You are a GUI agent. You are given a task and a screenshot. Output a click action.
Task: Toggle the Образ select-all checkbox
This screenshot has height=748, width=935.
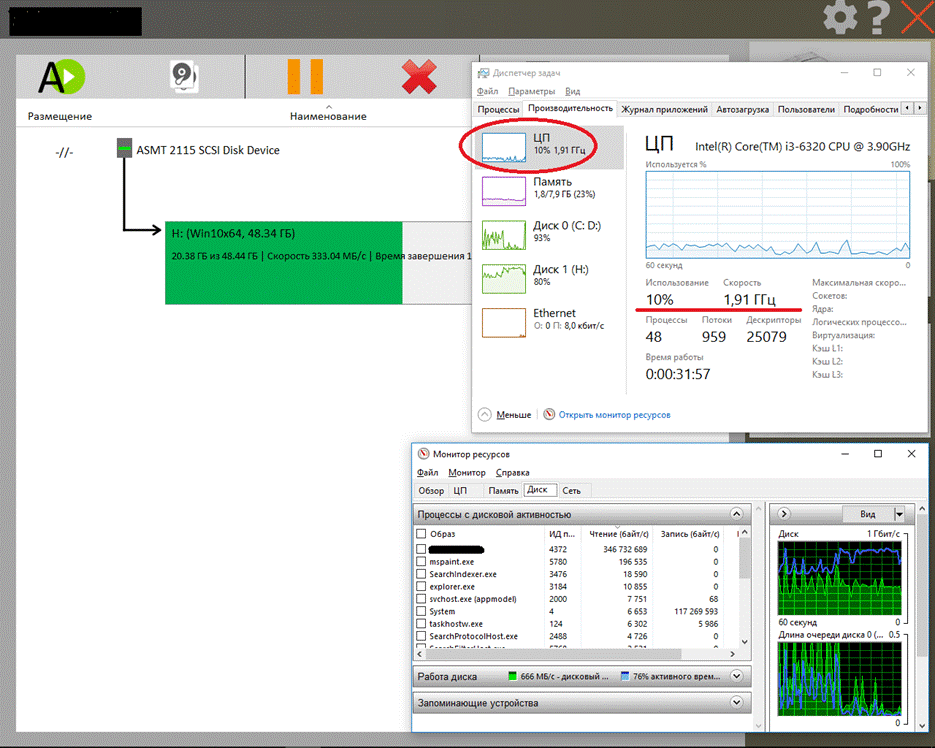[421, 534]
